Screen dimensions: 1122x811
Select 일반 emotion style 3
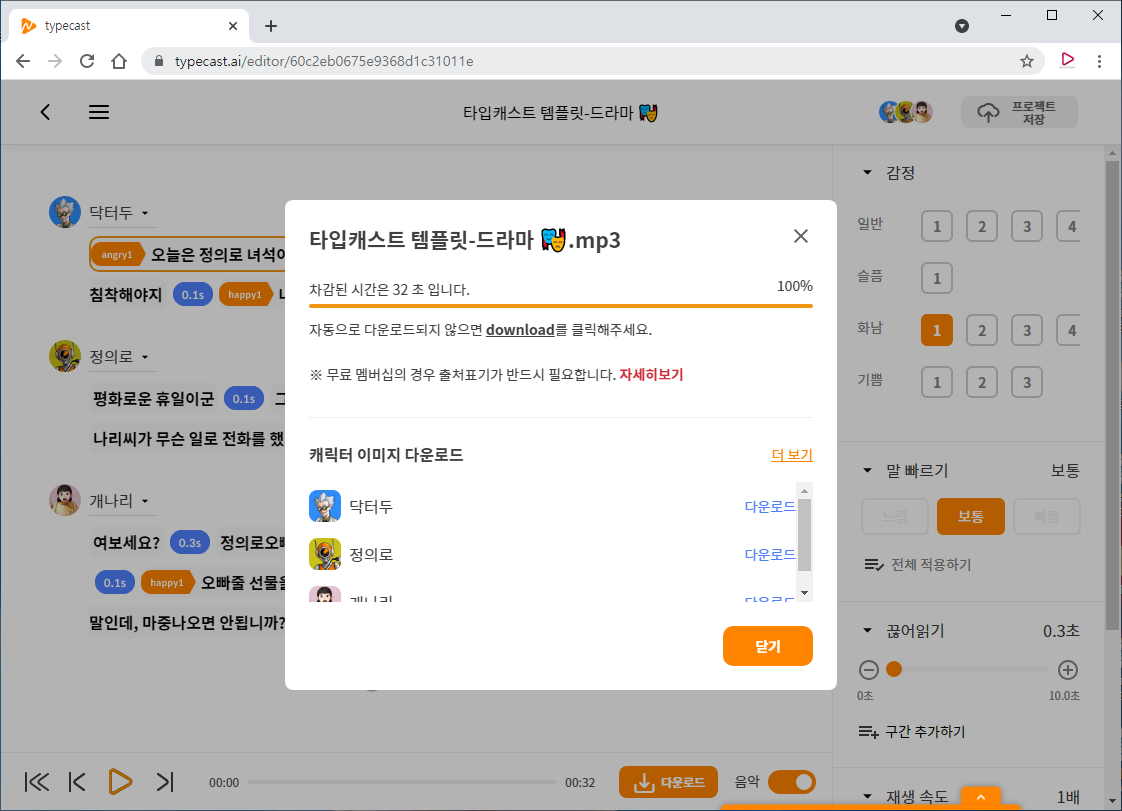tap(1027, 226)
